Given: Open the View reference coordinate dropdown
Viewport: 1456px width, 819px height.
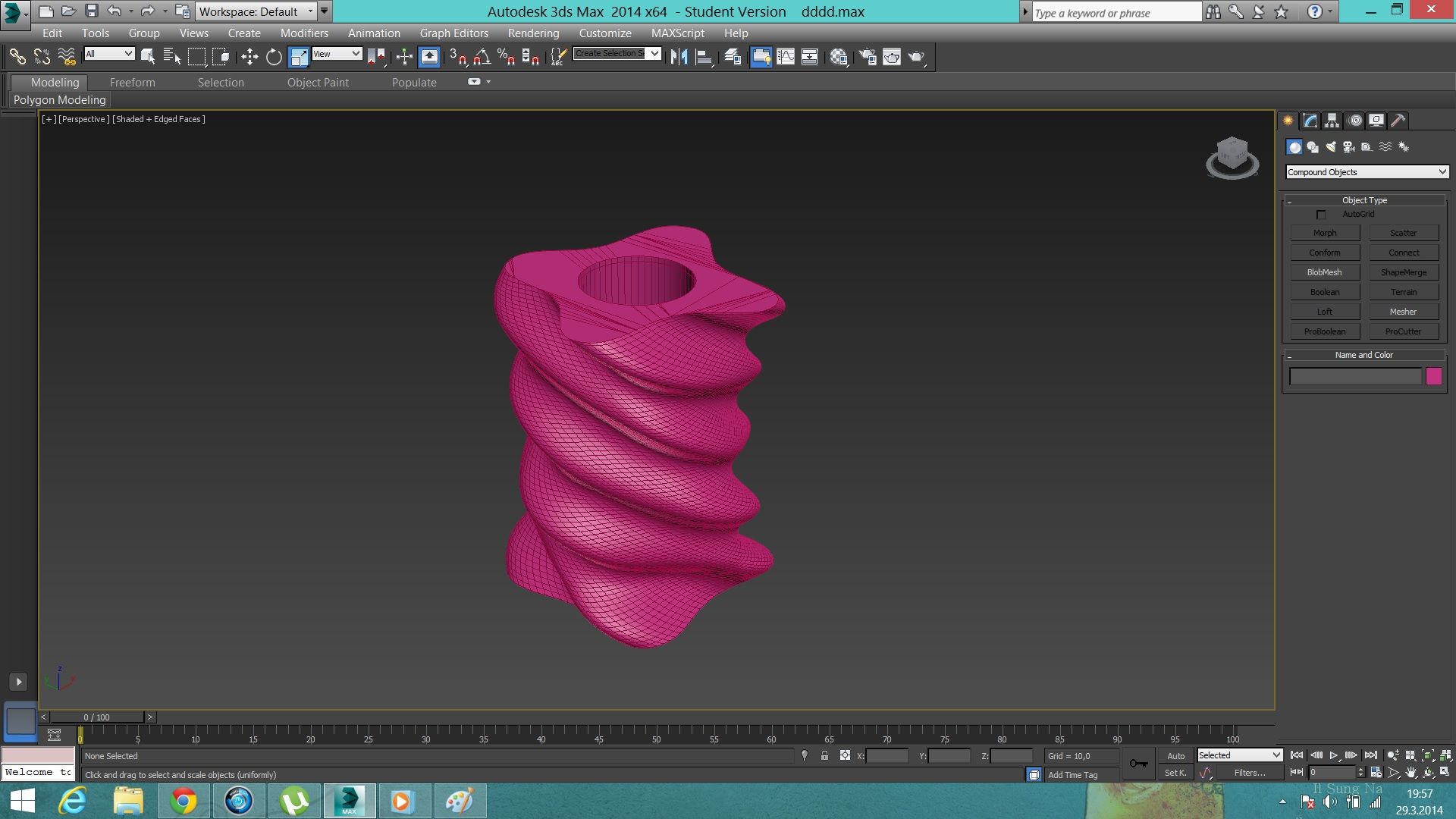Looking at the screenshot, I should tap(337, 54).
